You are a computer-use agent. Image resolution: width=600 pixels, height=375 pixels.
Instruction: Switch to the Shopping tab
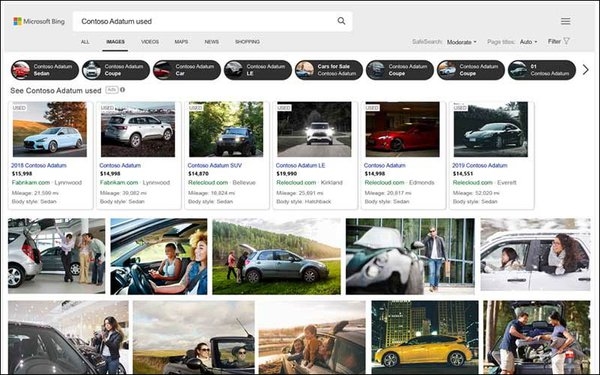coord(247,42)
